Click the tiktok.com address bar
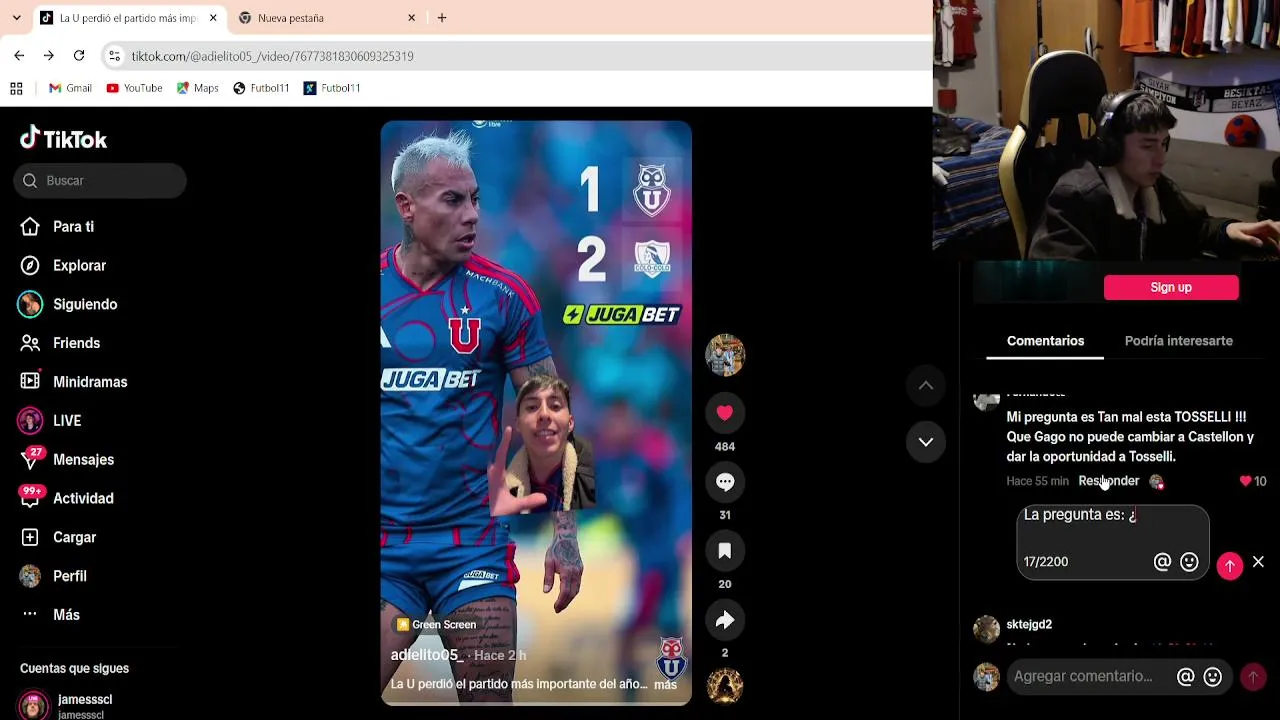 click(x=515, y=56)
